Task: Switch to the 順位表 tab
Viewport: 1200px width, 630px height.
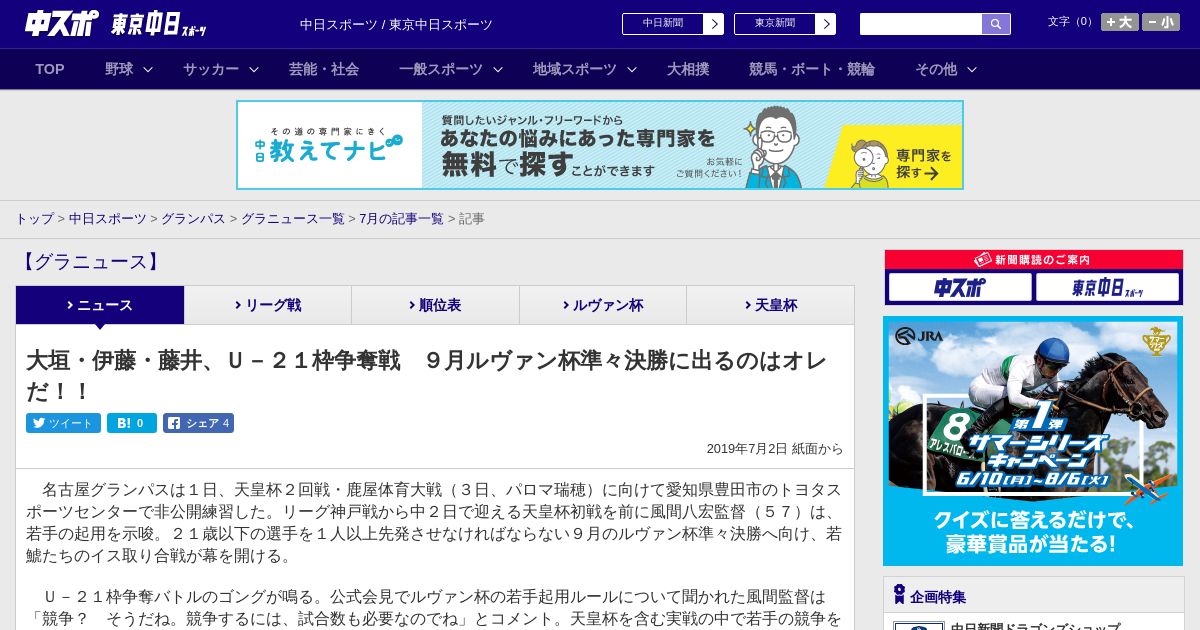Action: [435, 305]
